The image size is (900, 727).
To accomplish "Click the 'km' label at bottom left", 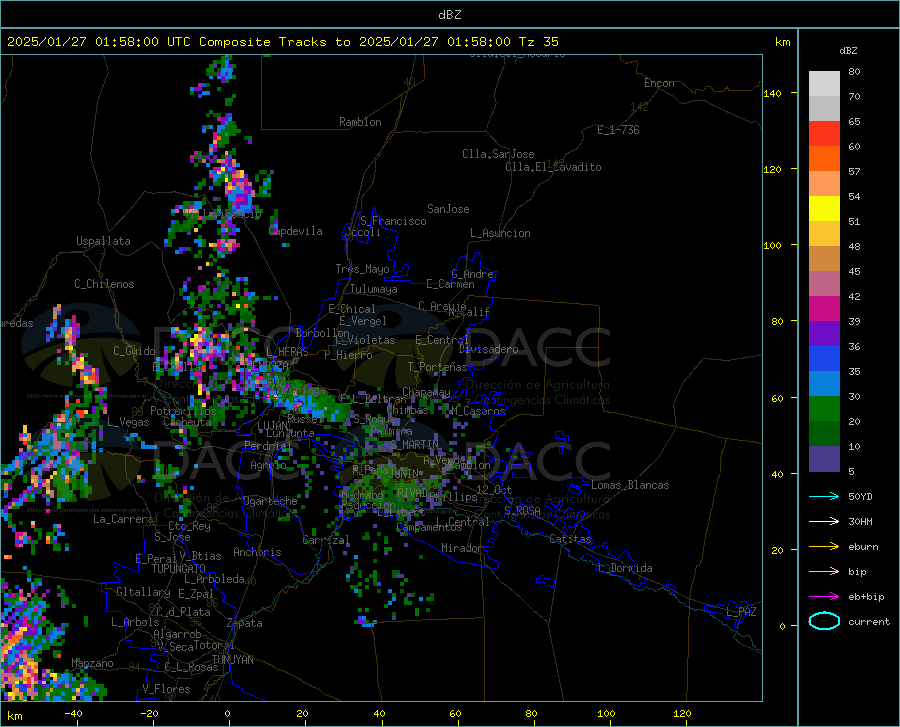I will [x=14, y=716].
